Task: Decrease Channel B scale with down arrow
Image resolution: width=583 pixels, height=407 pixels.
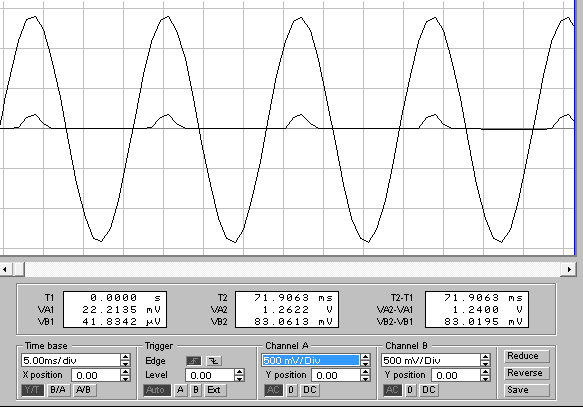Action: 485,364
